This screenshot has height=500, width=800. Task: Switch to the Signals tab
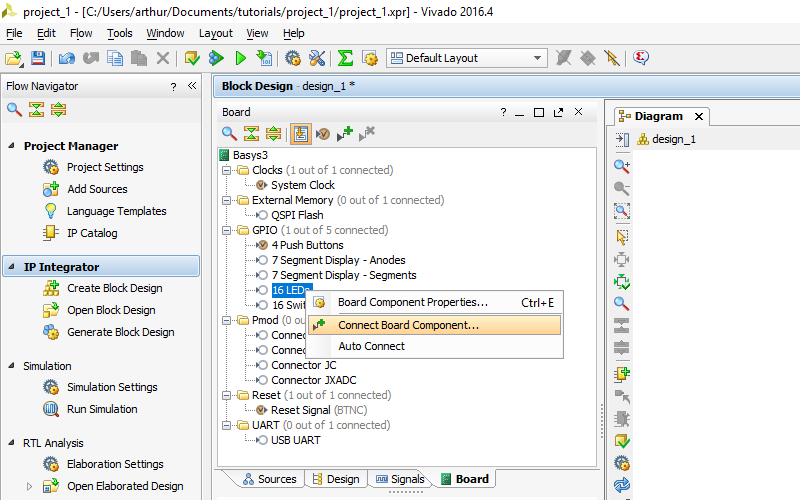400,479
